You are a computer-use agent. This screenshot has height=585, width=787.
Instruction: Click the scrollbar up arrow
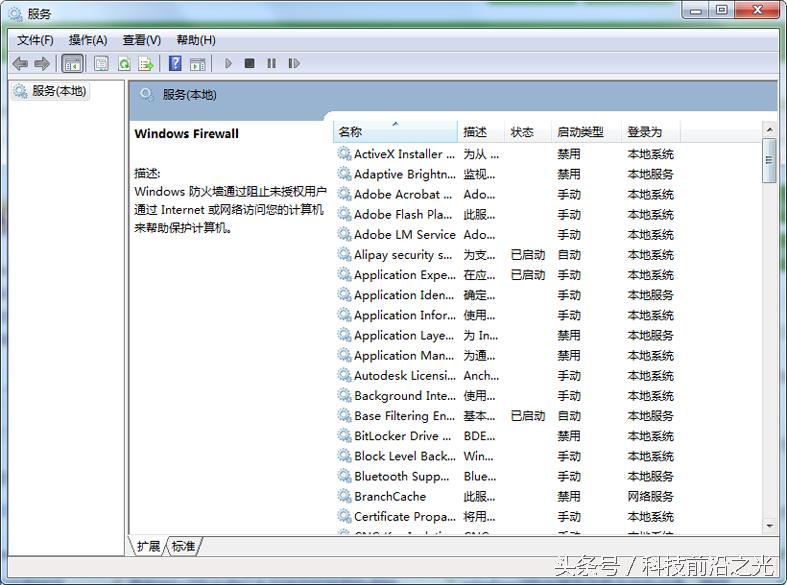coord(769,129)
